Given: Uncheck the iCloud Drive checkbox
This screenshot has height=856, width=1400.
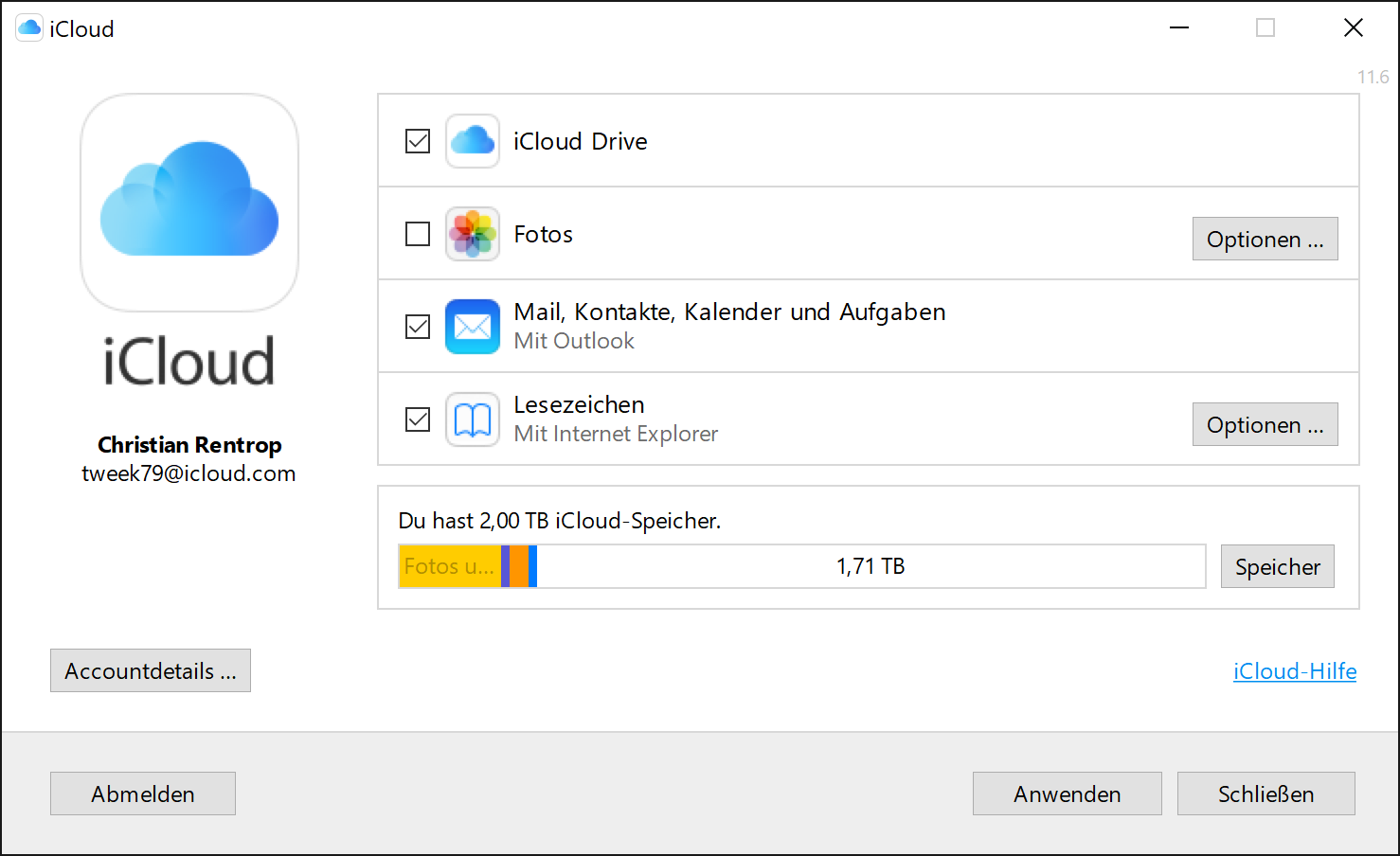Looking at the screenshot, I should (x=418, y=141).
